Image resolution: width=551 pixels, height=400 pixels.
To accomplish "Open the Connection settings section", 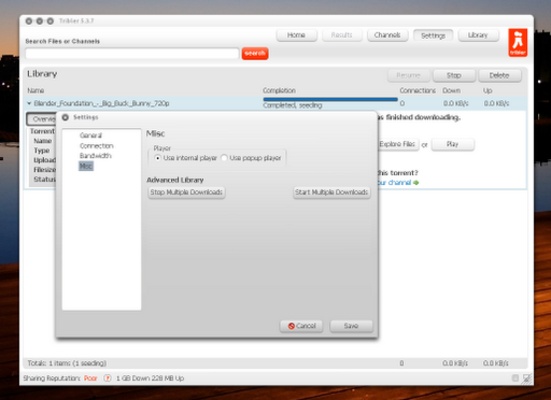I will [96, 146].
